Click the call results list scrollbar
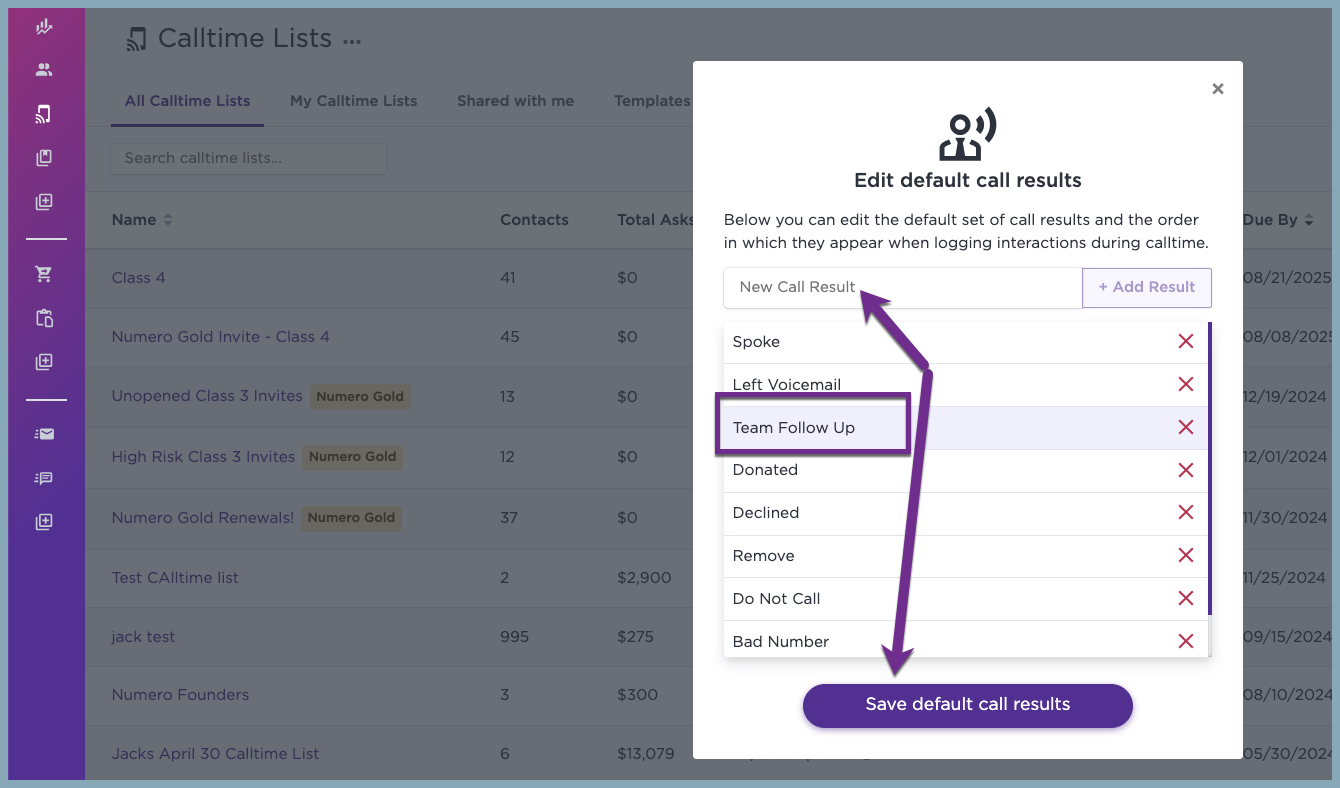 click(1210, 468)
